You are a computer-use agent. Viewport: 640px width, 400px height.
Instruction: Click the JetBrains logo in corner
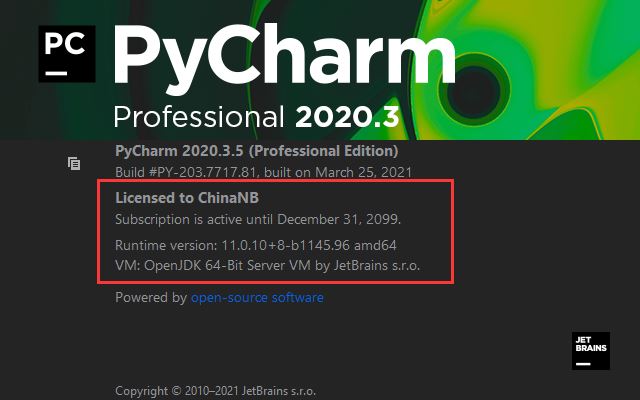[591, 351]
